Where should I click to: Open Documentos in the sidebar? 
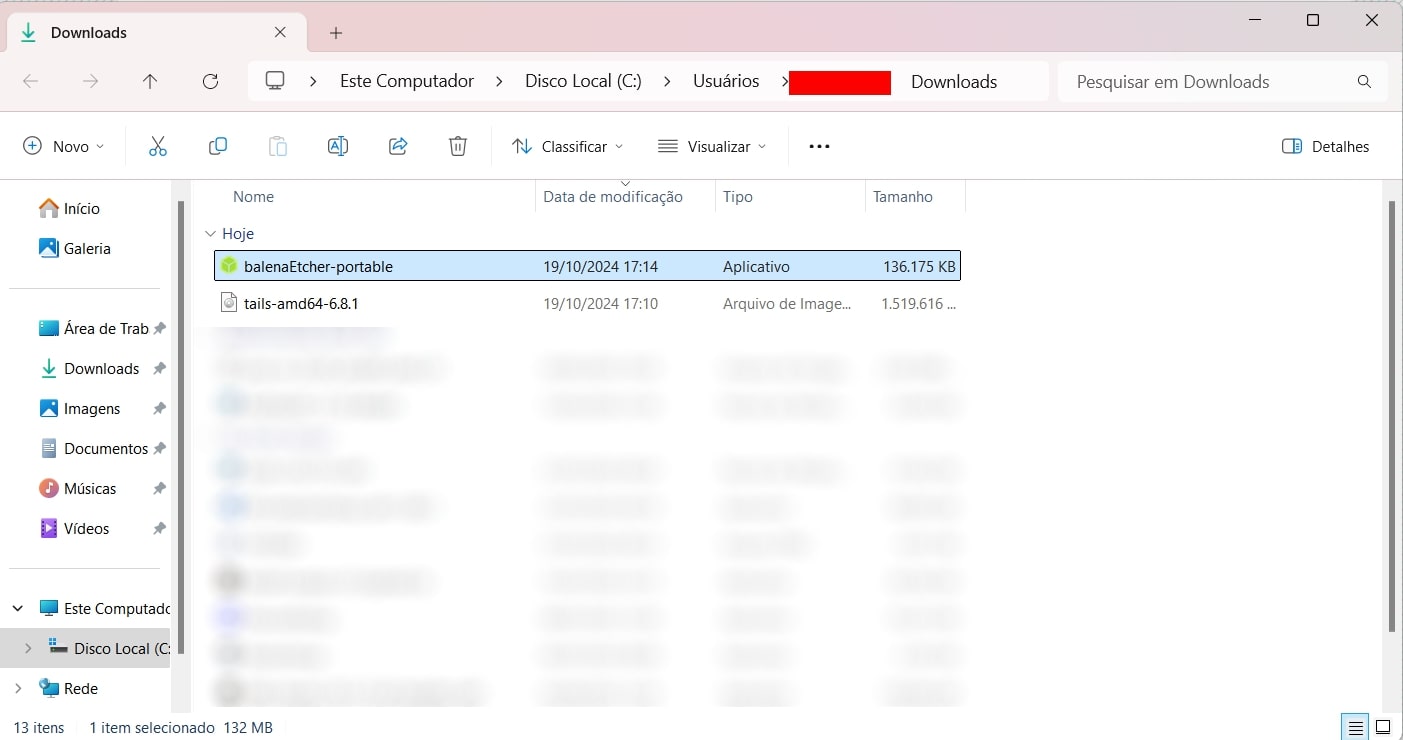click(x=93, y=448)
